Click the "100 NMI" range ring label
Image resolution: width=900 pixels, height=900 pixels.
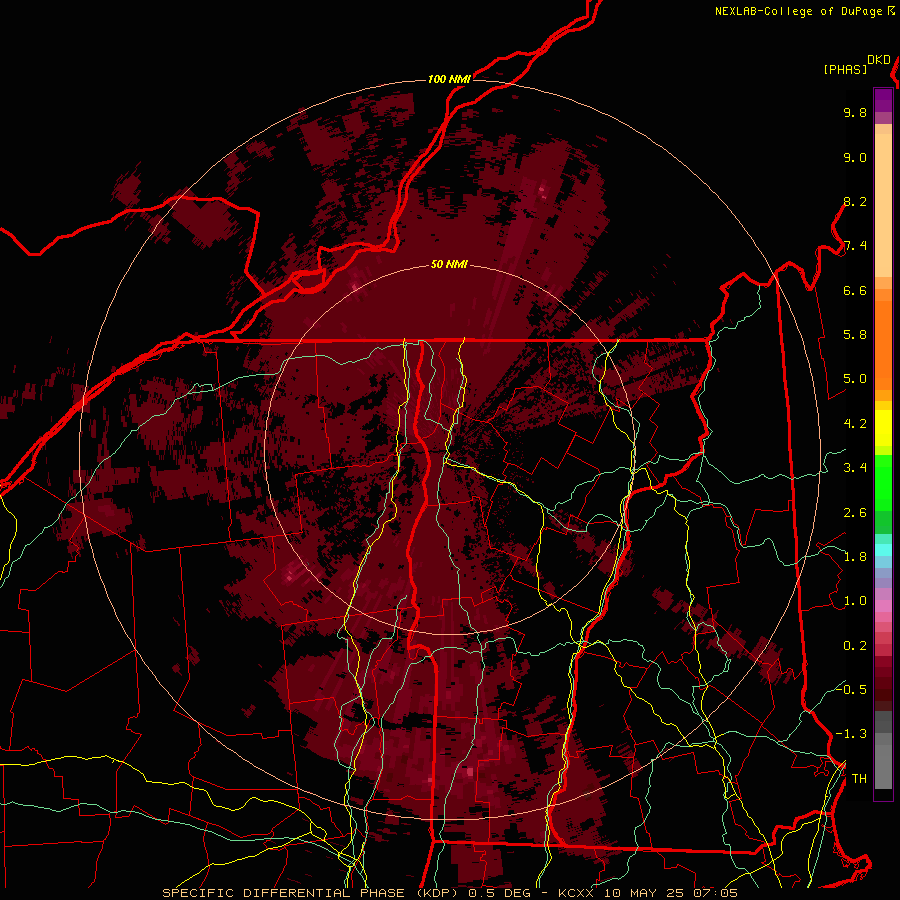[449, 79]
